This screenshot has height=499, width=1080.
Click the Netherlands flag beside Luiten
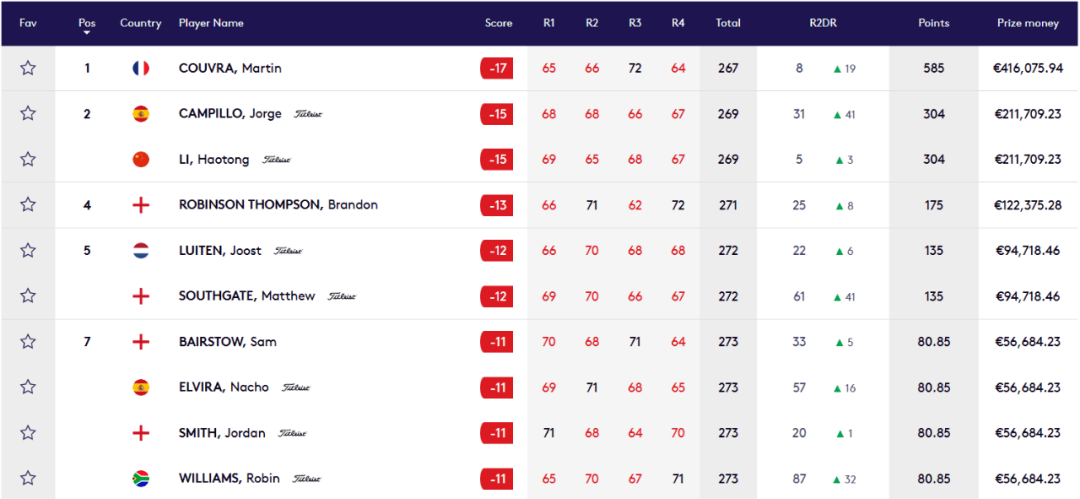point(141,250)
